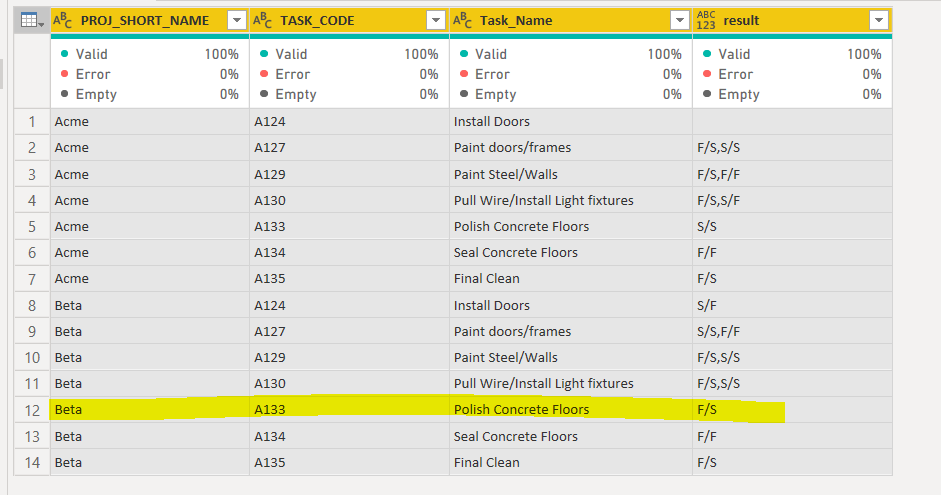The image size is (941, 495).
Task: Open the result column filter dropdown
Action: point(879,20)
